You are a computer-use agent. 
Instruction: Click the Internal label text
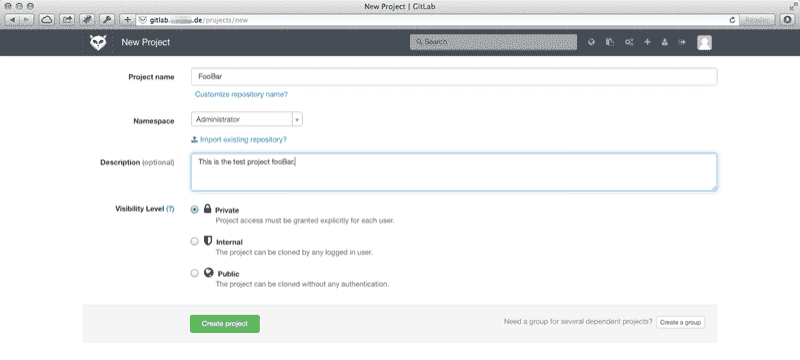230,242
